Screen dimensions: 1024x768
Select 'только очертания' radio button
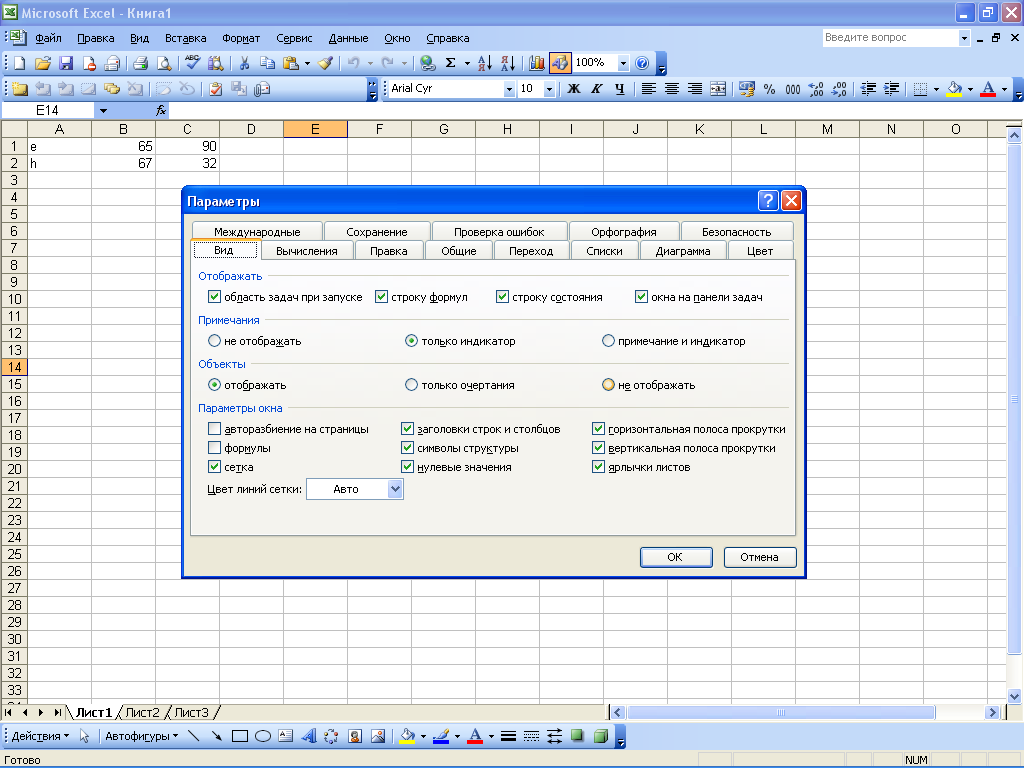(x=411, y=385)
